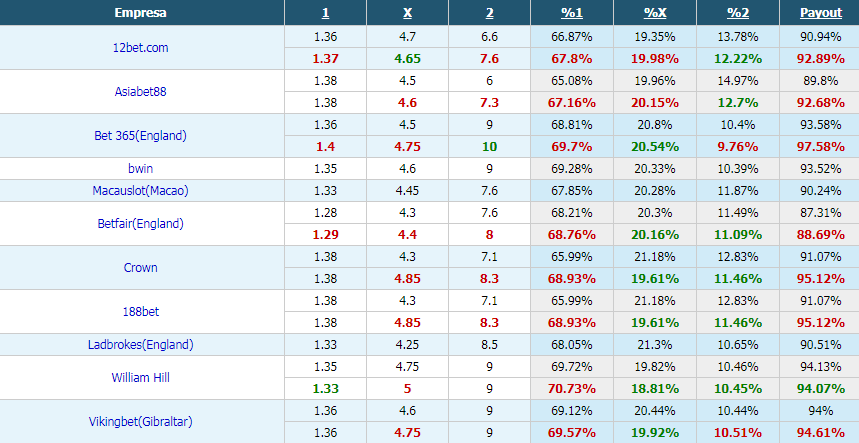Open the 188bet bookmaker link

click(140, 312)
